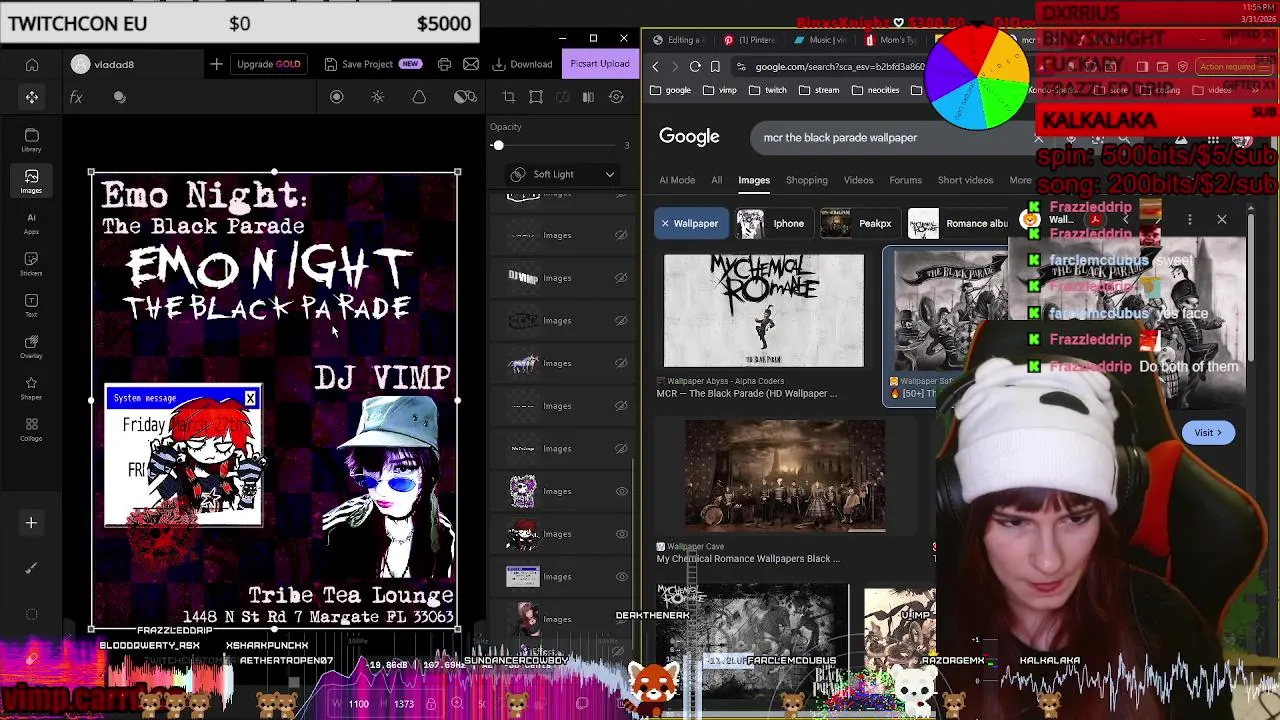Click the Upgrade GOLD button
This screenshot has width=1280, height=720.
coord(268,64)
